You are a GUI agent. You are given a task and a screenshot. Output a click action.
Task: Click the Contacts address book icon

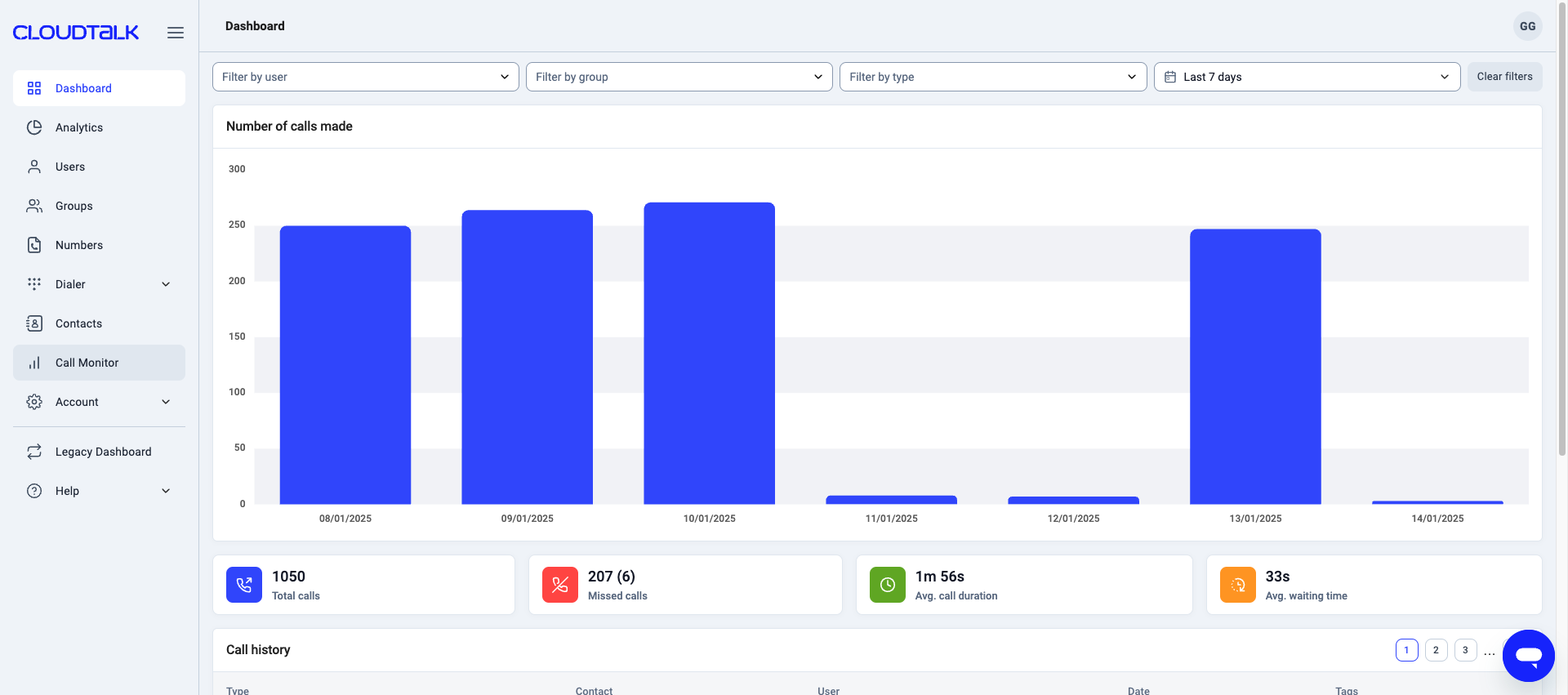point(34,323)
